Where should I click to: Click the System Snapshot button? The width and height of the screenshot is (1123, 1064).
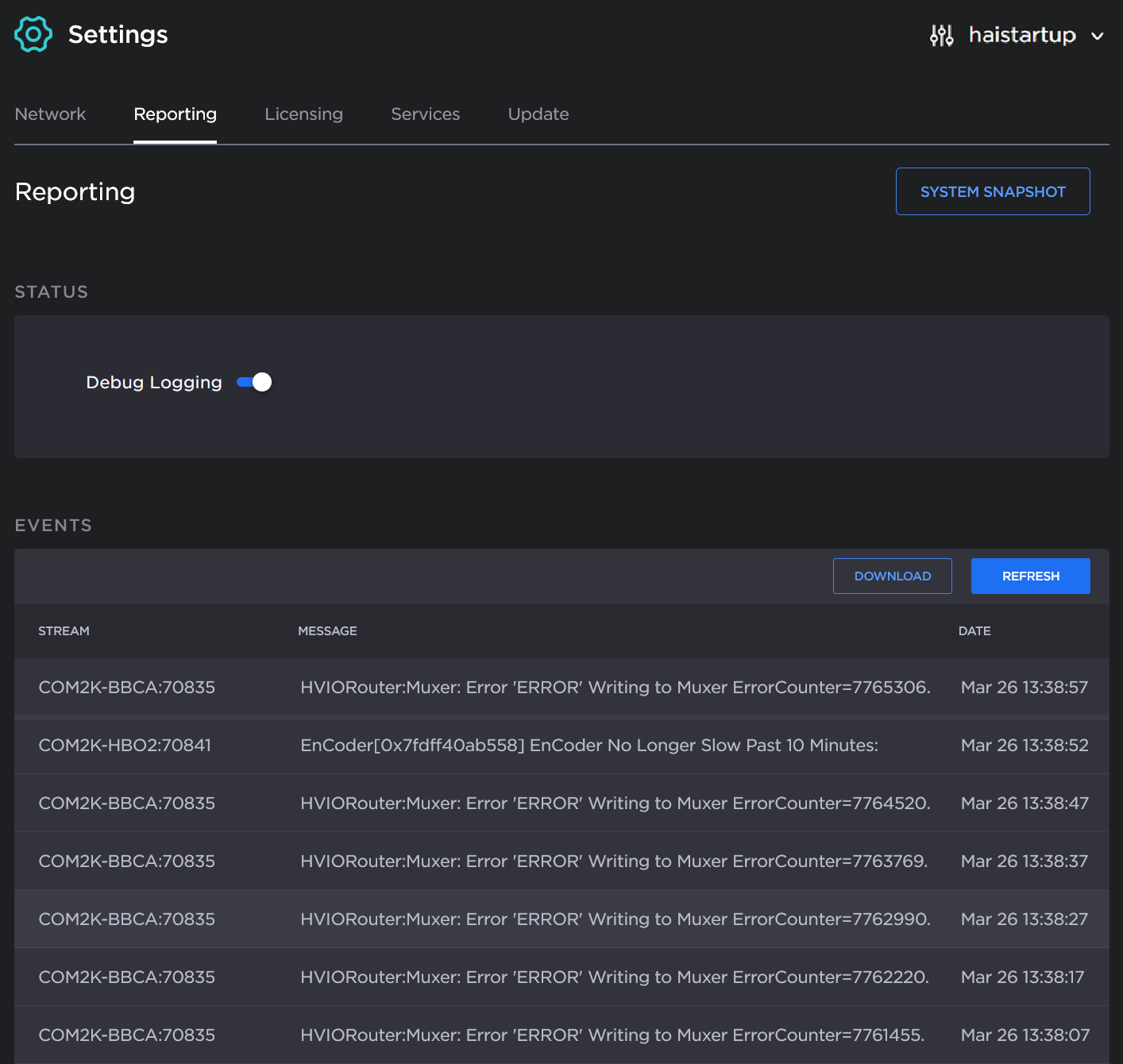click(992, 191)
